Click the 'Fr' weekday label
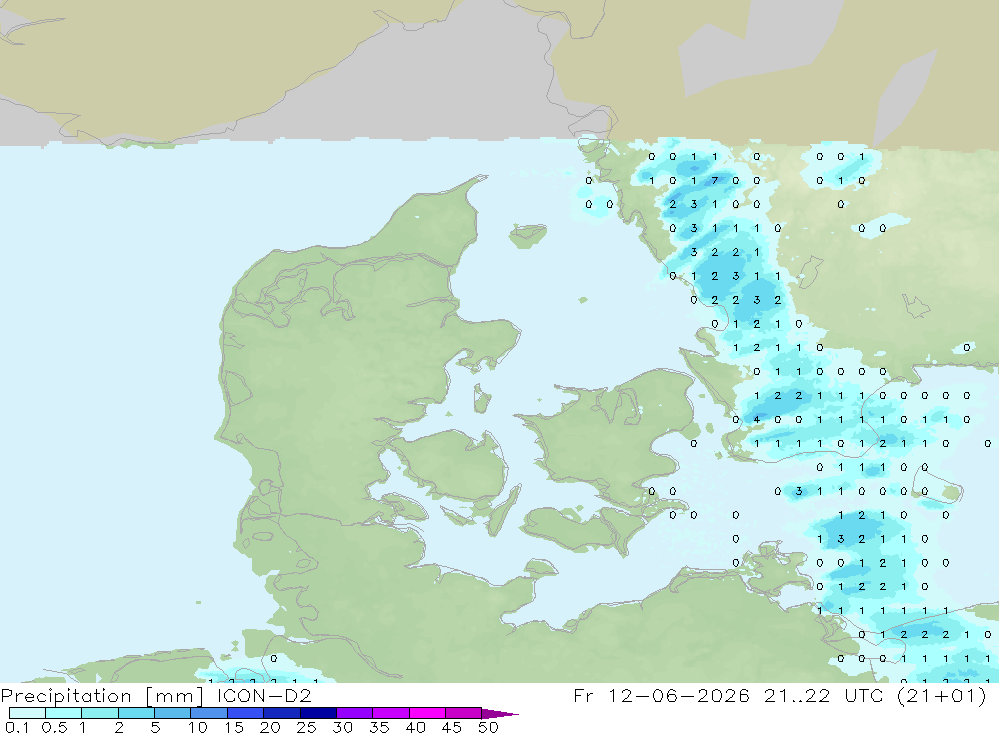The image size is (1000, 733). (x=583, y=695)
